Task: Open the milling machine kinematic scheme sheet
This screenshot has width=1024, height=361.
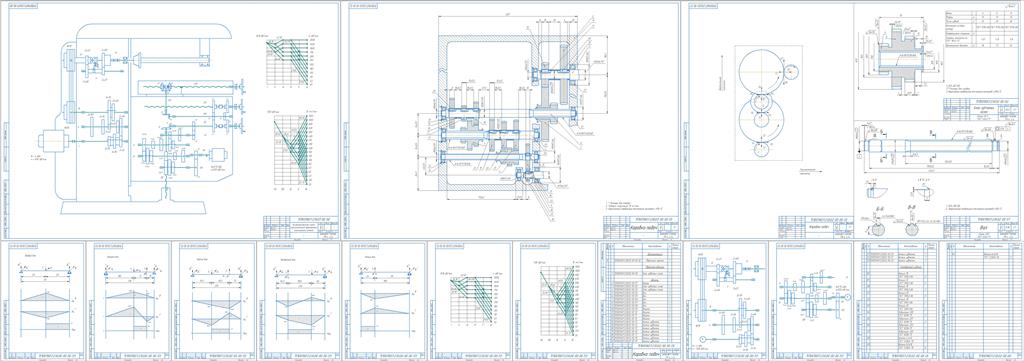Action: point(172,120)
